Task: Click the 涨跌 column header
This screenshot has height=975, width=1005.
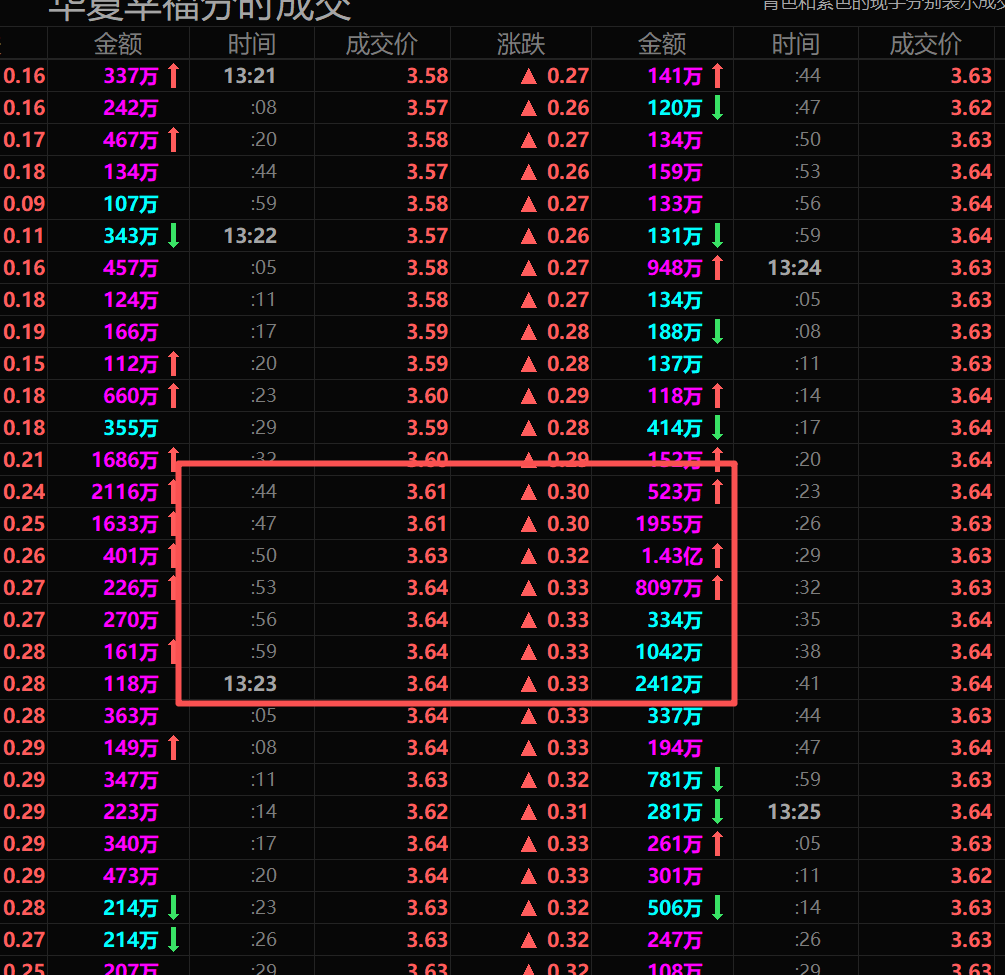Action: (x=520, y=44)
